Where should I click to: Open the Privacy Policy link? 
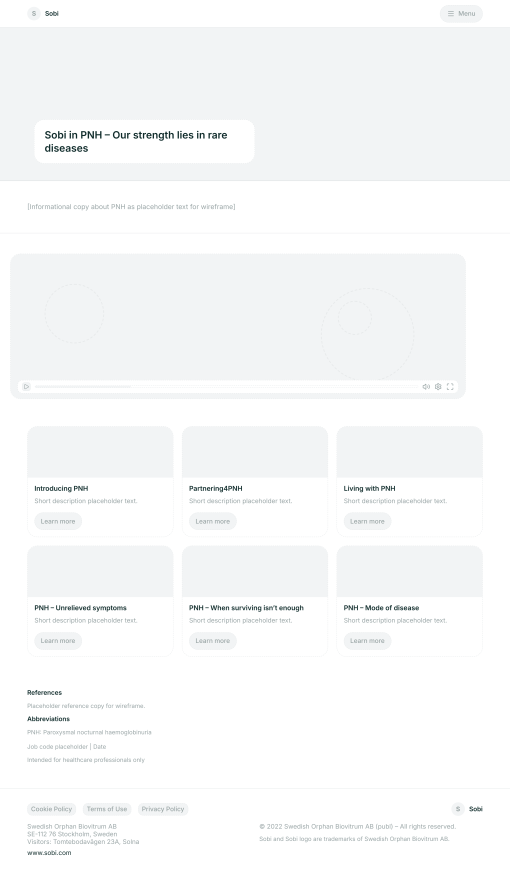tap(163, 809)
